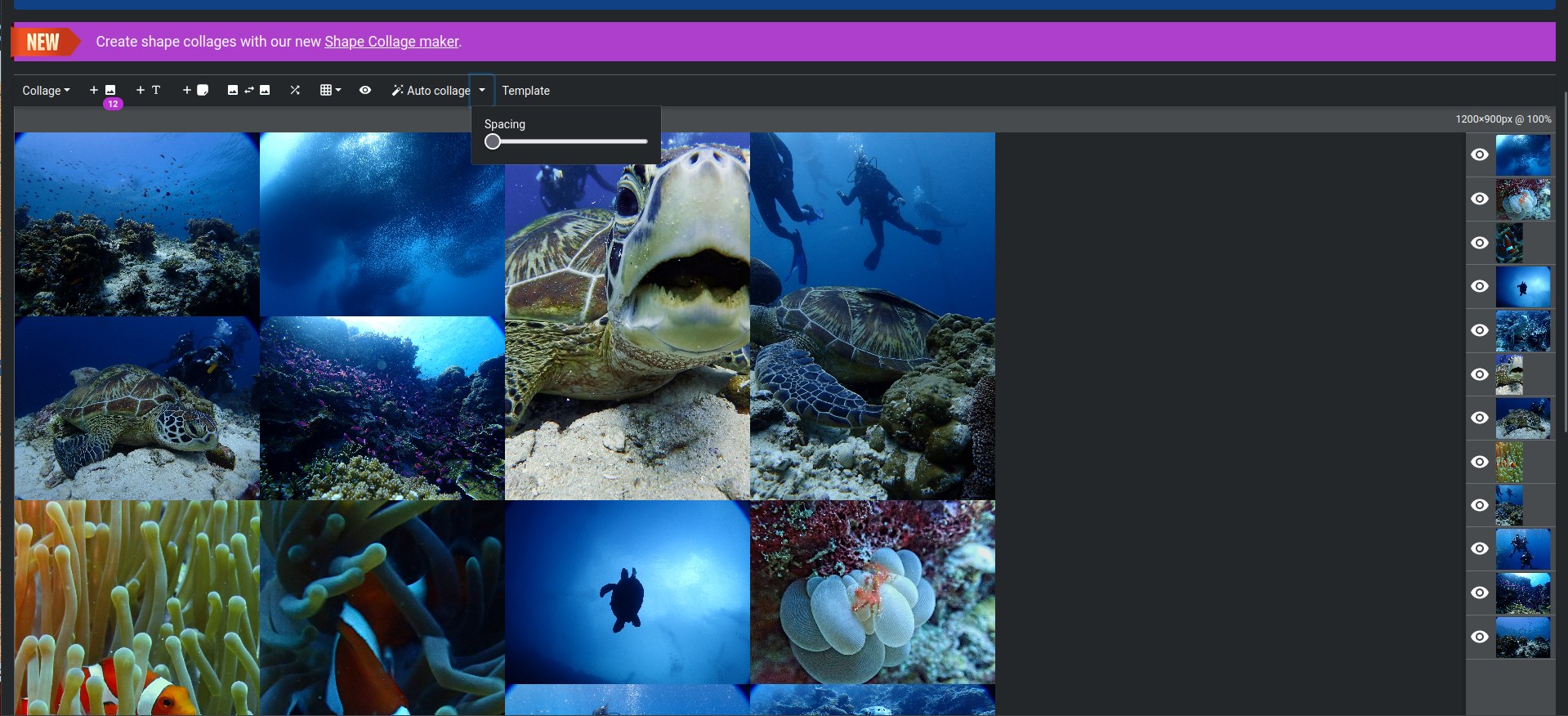Toggle visibility of the clownfish layer (third row)

pos(1479,243)
